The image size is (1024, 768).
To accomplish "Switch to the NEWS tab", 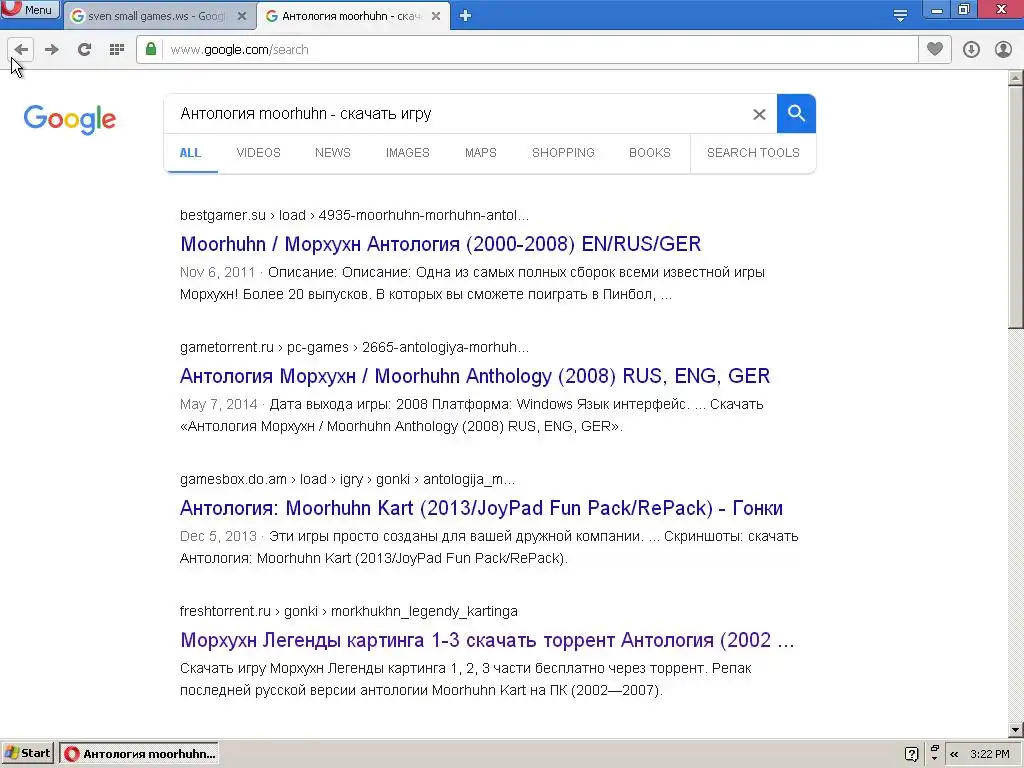I will click(x=332, y=153).
